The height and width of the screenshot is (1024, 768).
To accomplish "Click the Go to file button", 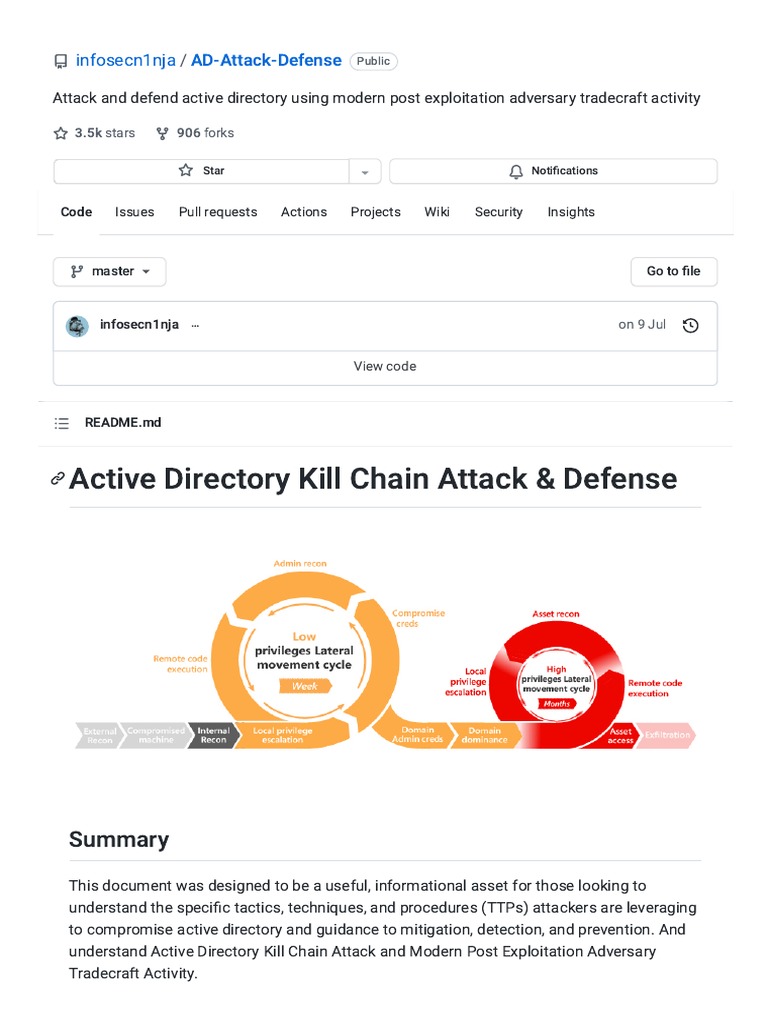I will 673,271.
